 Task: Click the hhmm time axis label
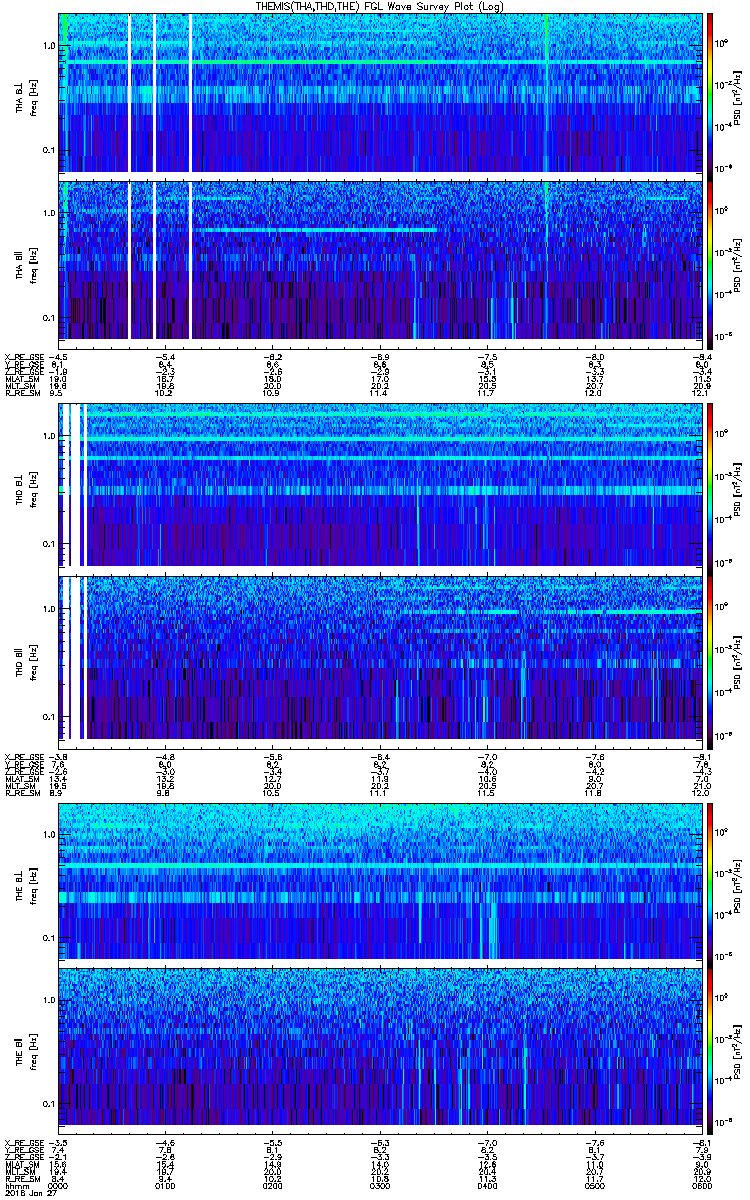15,1186
